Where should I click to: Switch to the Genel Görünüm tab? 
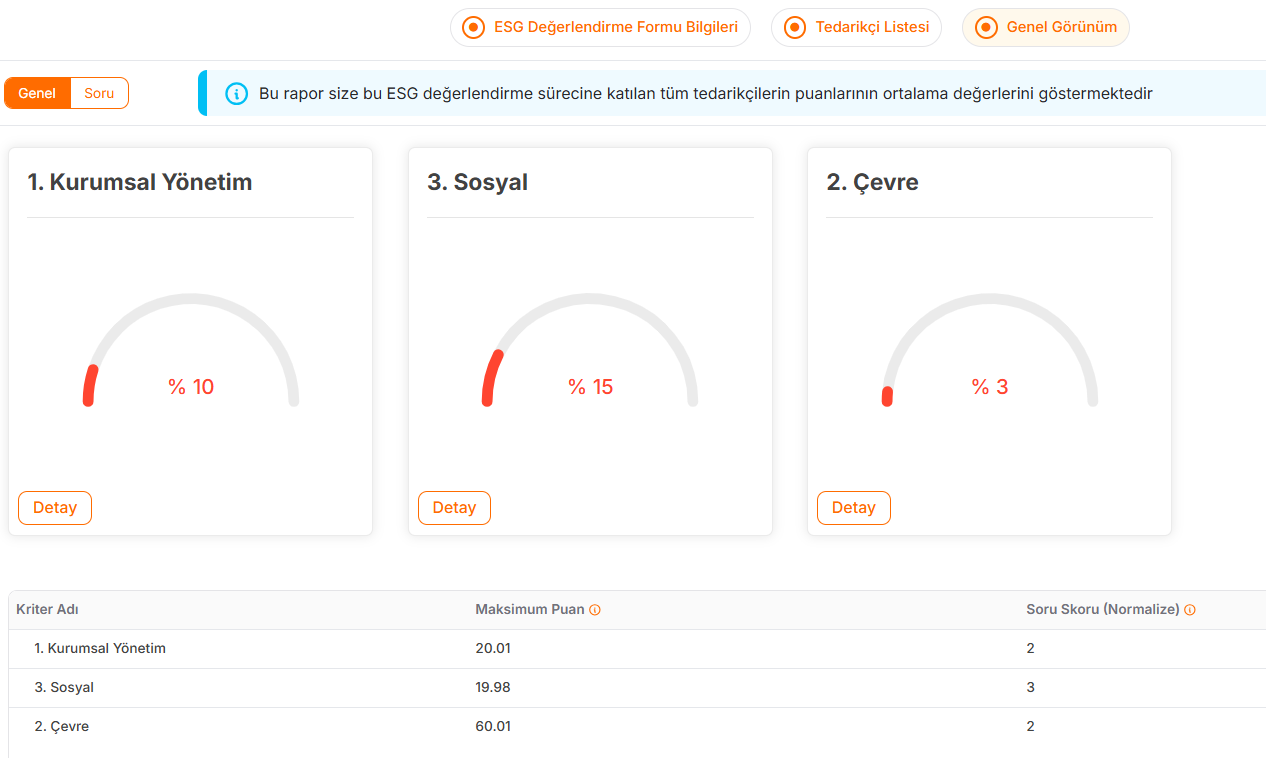(1045, 28)
